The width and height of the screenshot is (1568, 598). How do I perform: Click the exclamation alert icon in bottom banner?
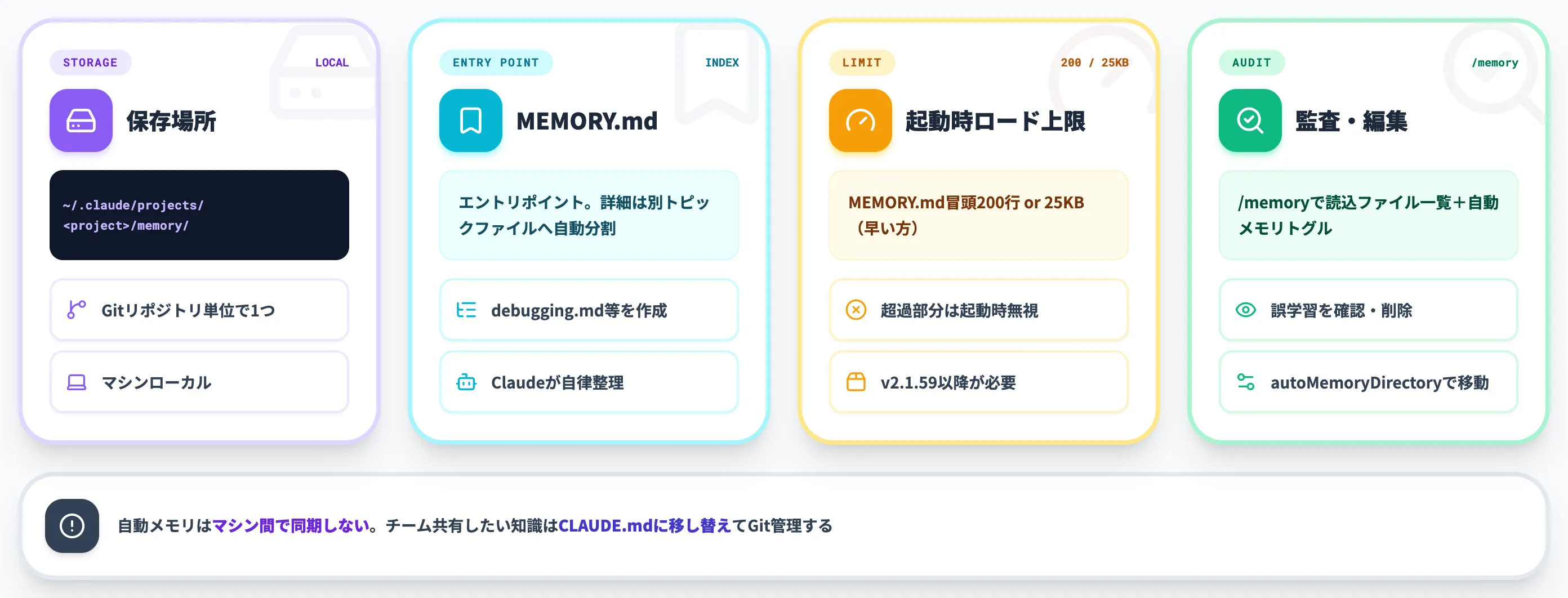(x=72, y=525)
